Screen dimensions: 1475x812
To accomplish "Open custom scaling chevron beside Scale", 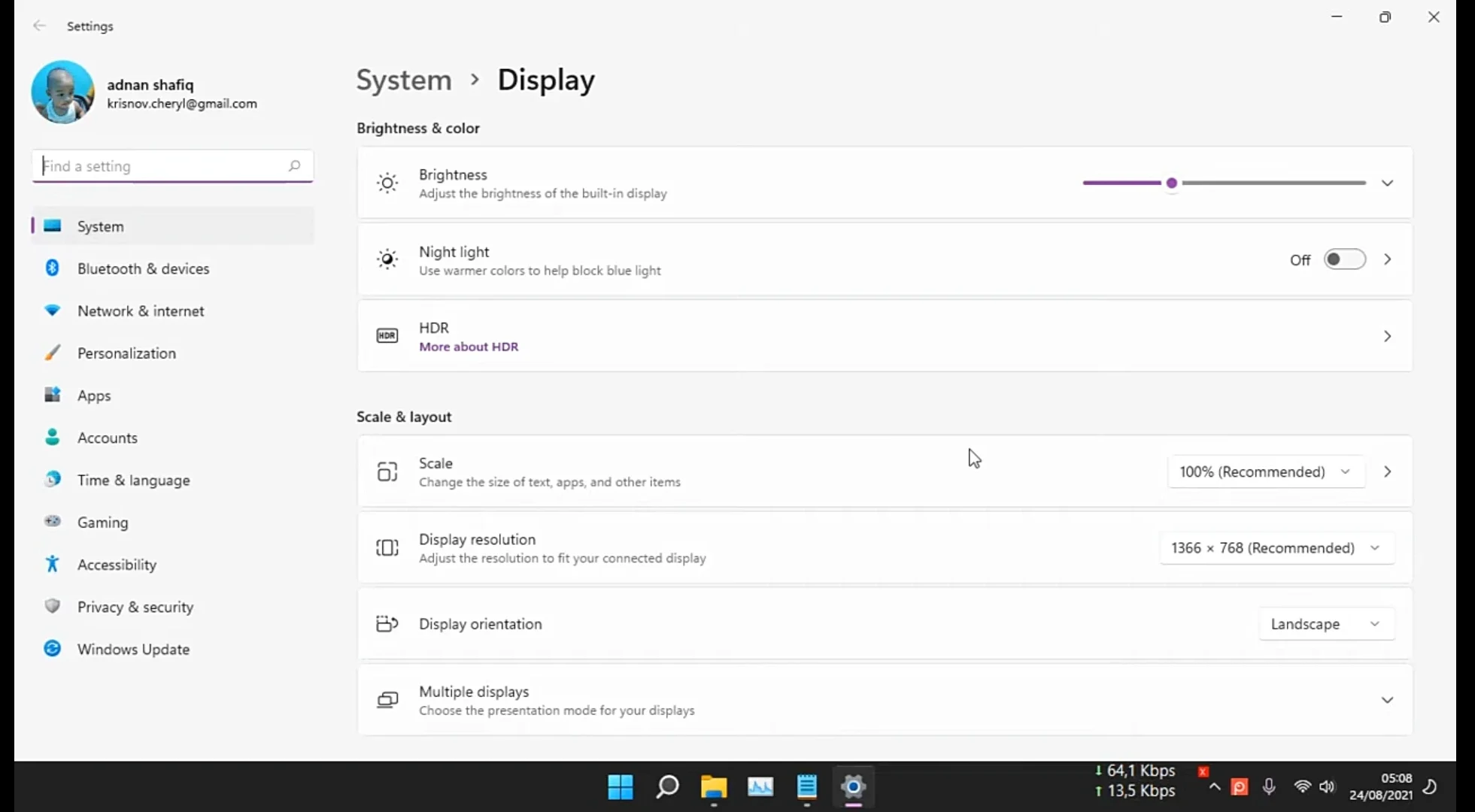I will pos(1387,471).
